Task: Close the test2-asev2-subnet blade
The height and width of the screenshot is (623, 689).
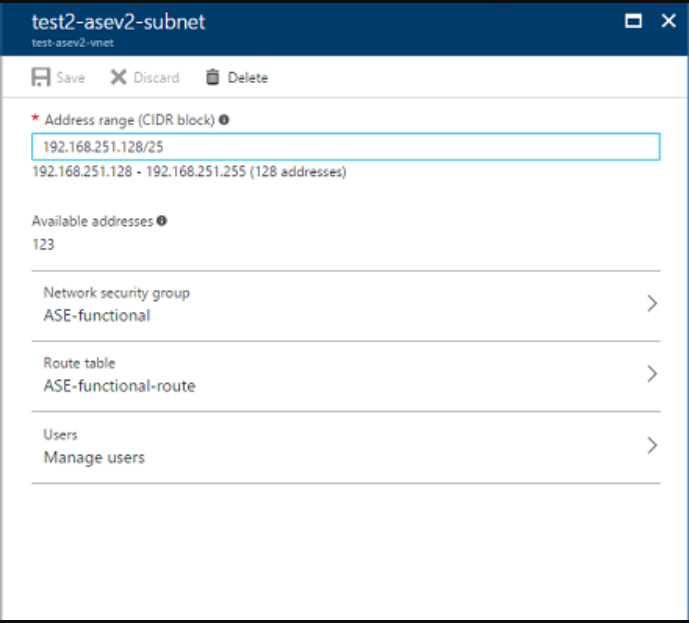Action: (668, 21)
